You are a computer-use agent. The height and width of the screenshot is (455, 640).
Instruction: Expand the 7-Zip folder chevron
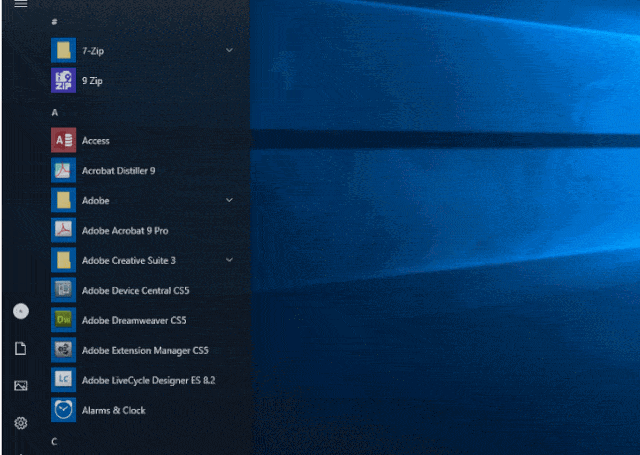[x=229, y=50]
